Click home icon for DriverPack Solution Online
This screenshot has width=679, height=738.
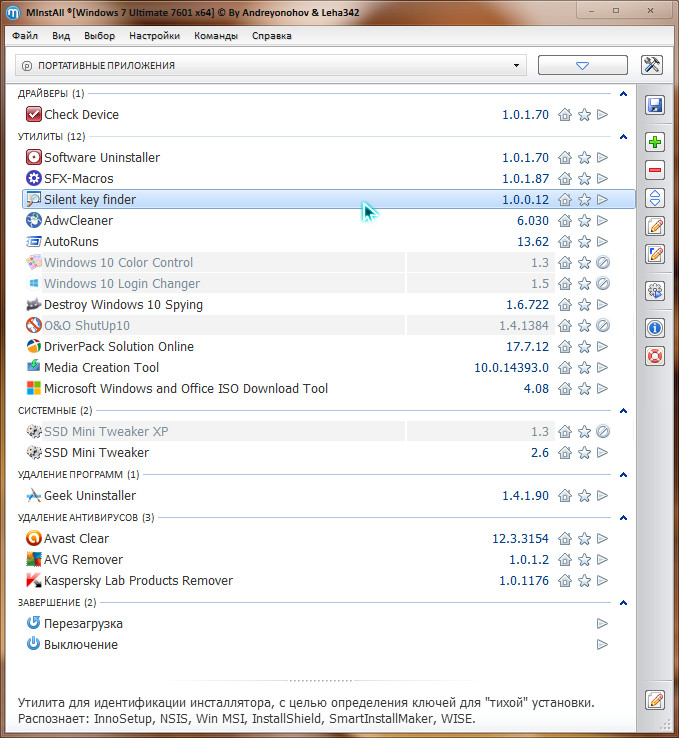[x=565, y=347]
